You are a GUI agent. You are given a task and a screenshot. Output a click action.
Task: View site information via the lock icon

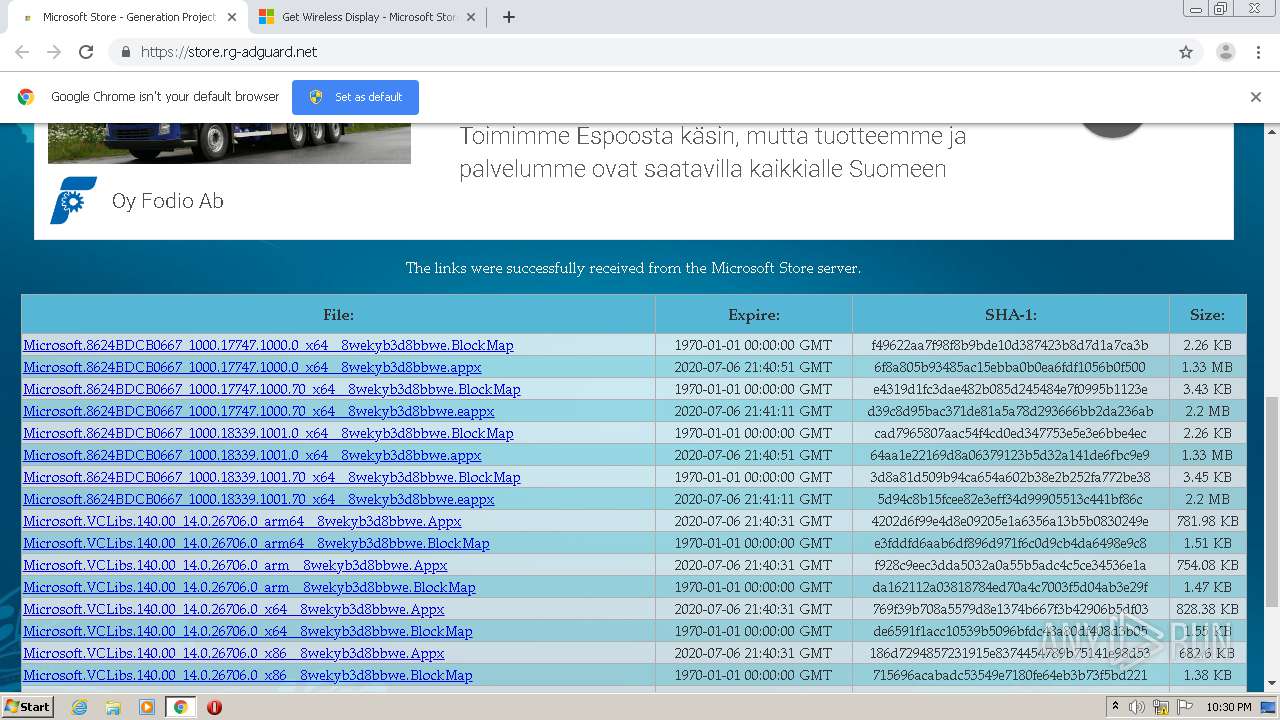pos(125,52)
